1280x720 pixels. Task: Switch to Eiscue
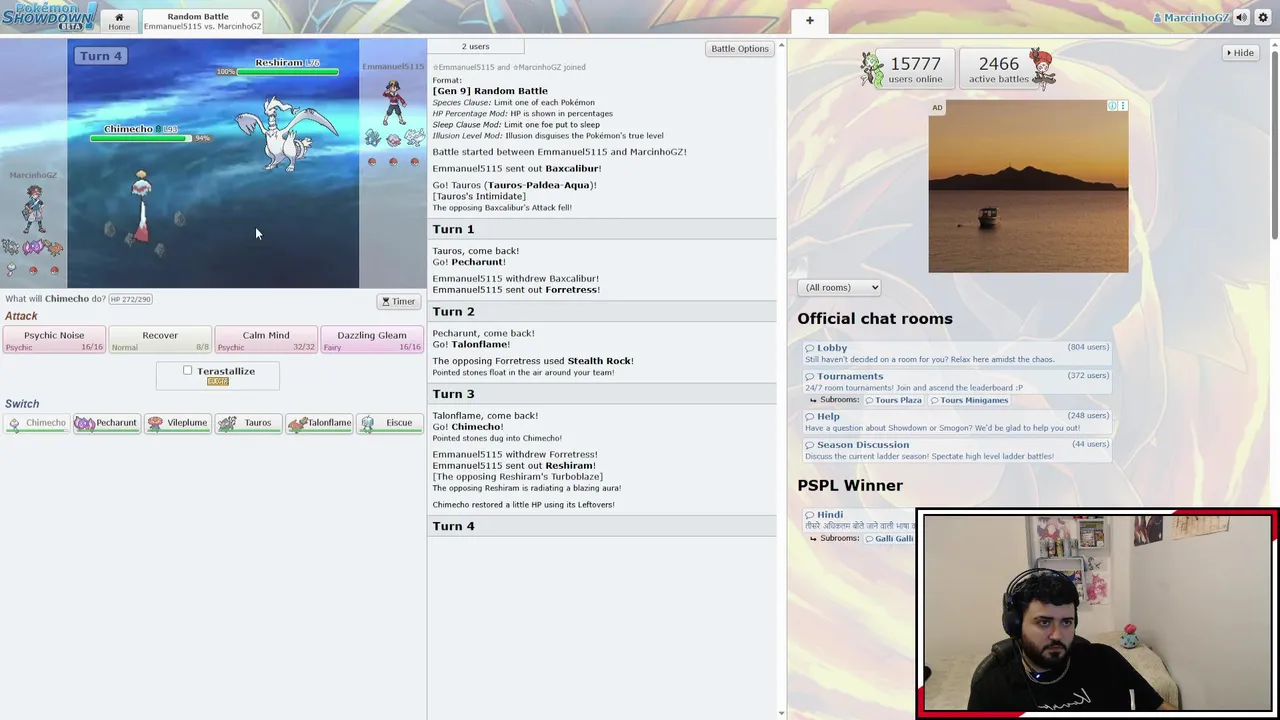[389, 423]
